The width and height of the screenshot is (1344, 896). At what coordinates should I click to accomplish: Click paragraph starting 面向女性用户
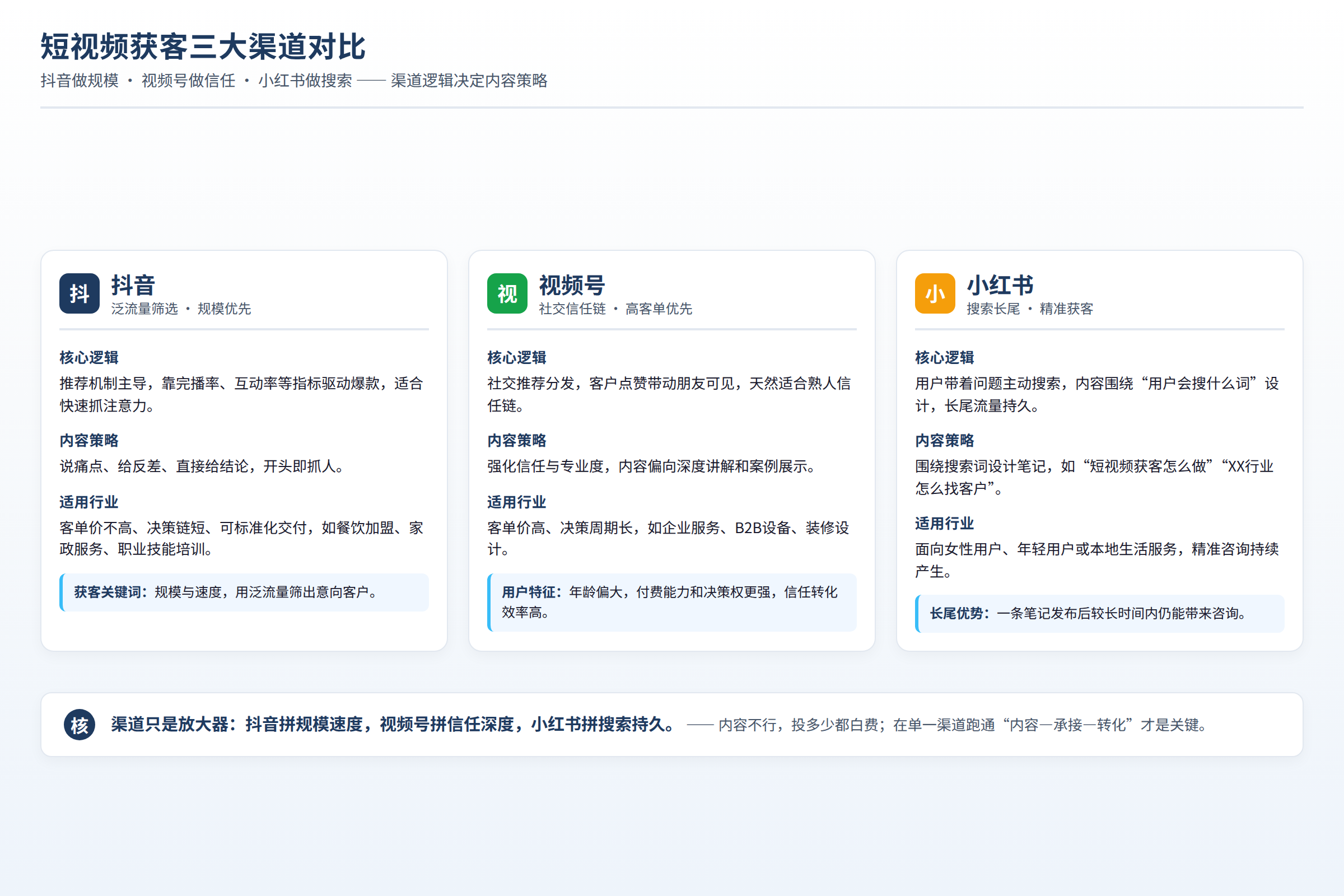click(1097, 560)
